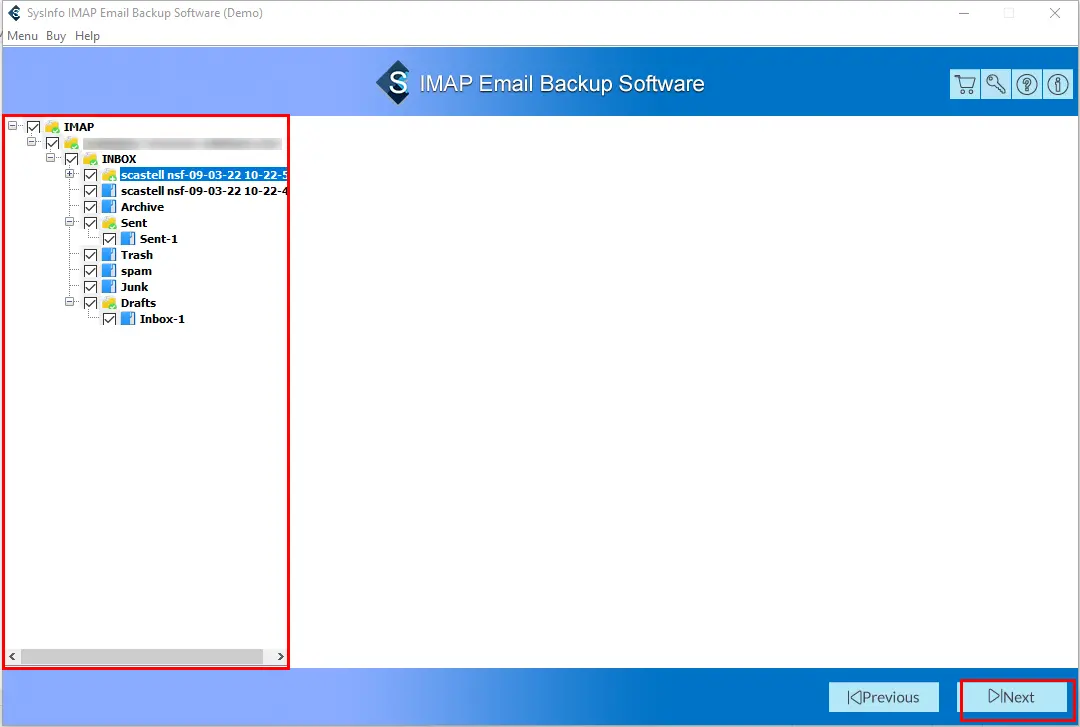
Task: Collapse the Sent folder node
Action: (x=70, y=222)
